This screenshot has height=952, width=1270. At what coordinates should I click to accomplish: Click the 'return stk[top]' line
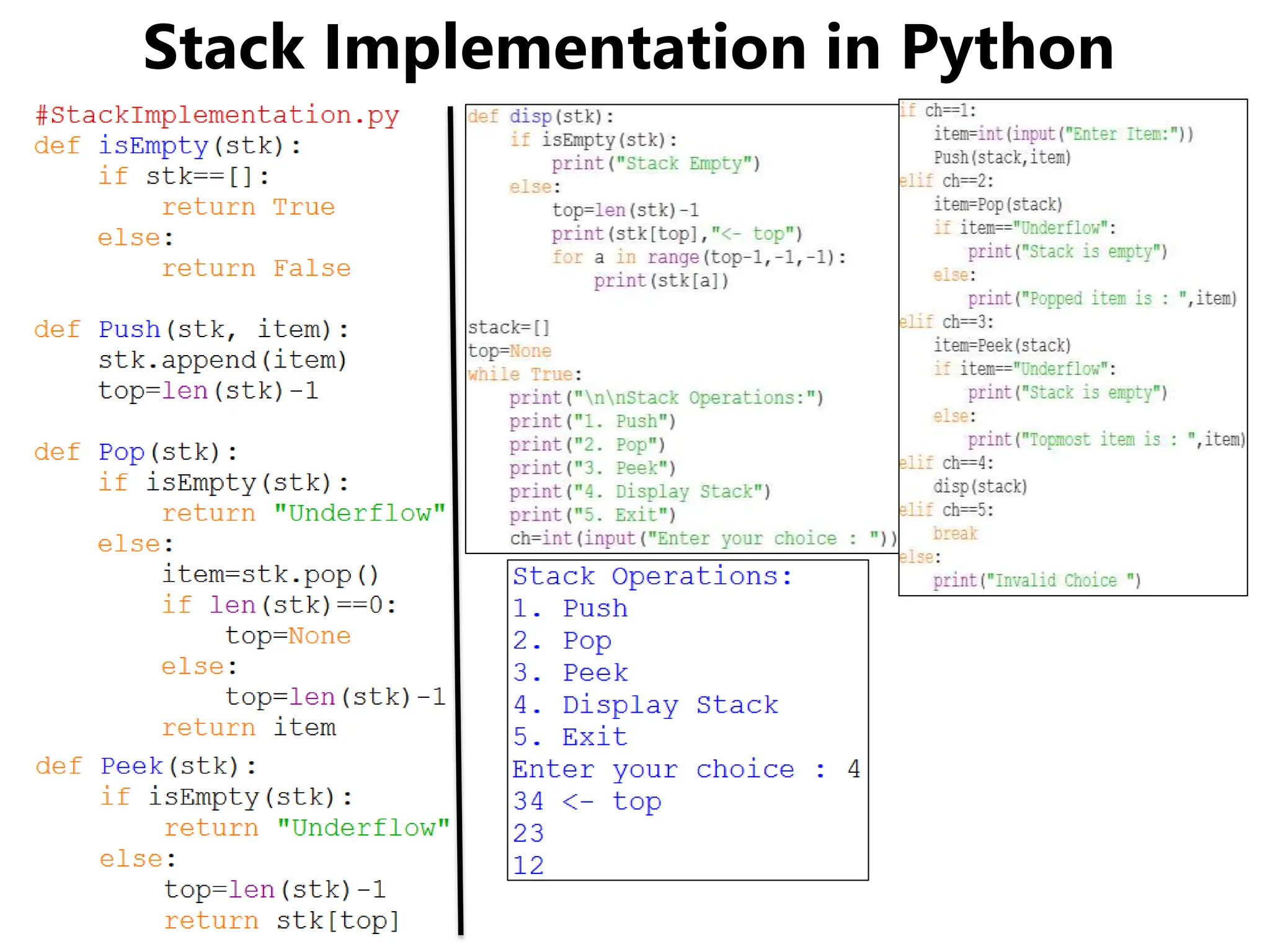coord(282,921)
